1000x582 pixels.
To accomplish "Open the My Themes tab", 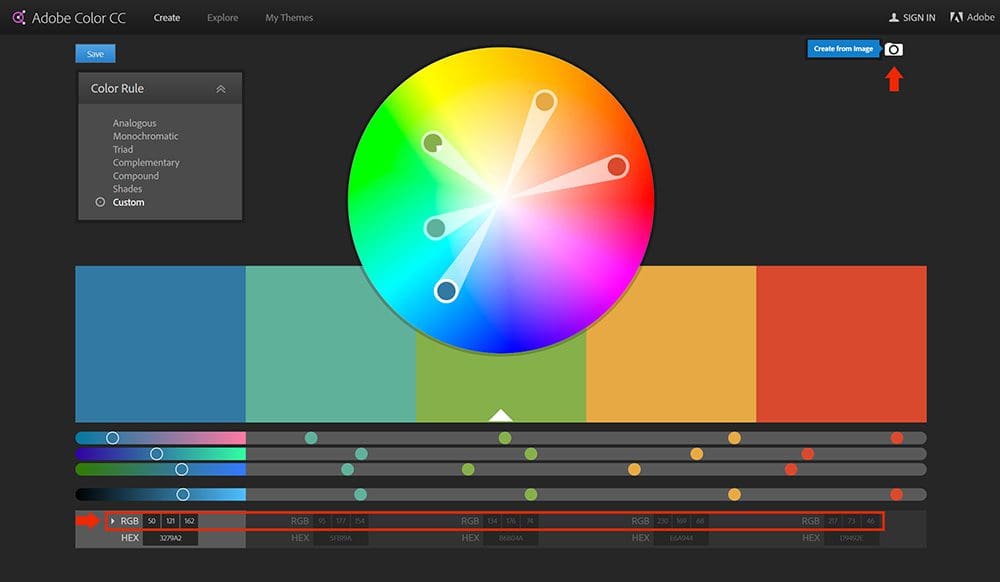I will pyautogui.click(x=289, y=18).
